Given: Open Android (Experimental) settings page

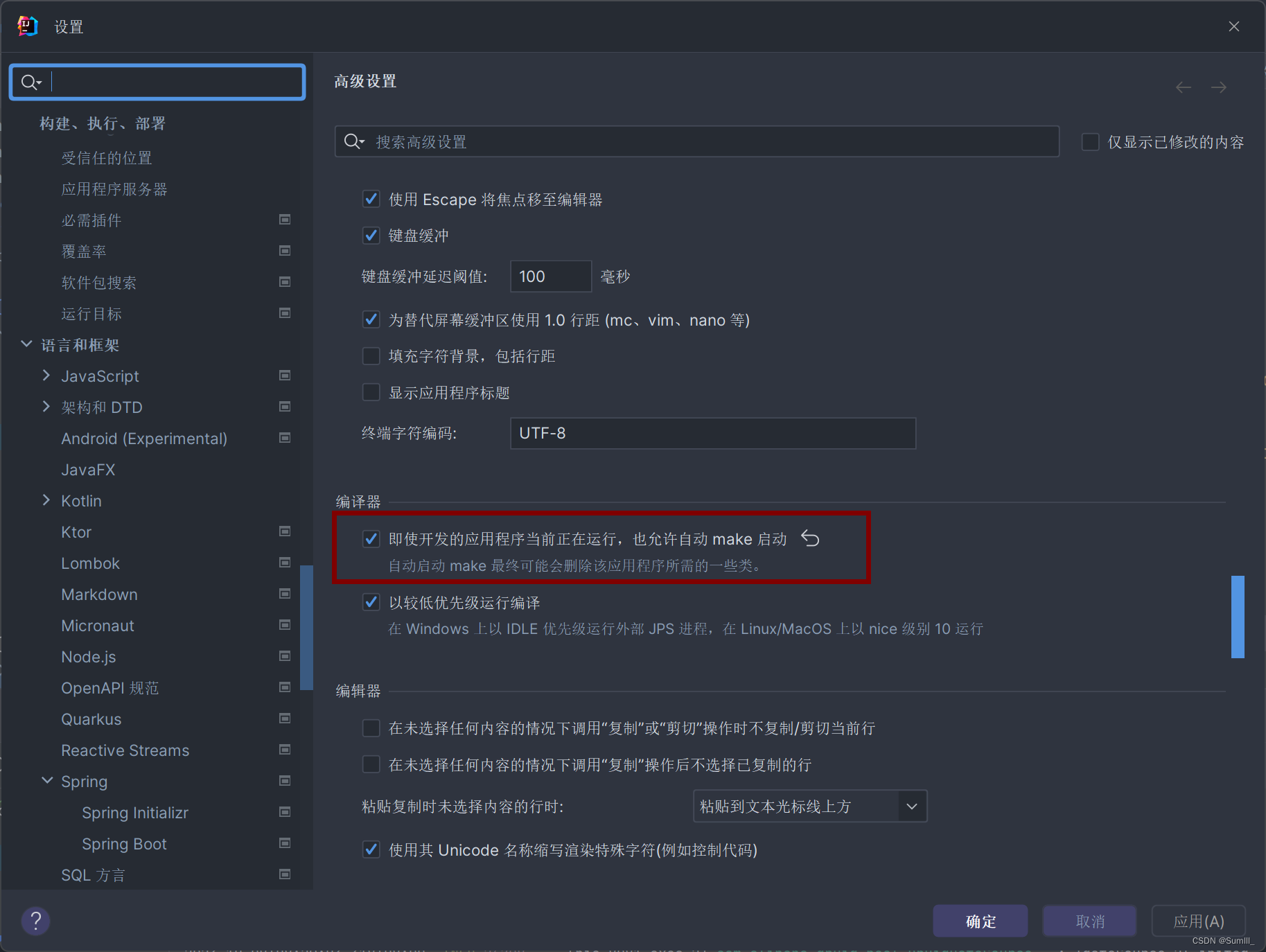Looking at the screenshot, I should 144,439.
